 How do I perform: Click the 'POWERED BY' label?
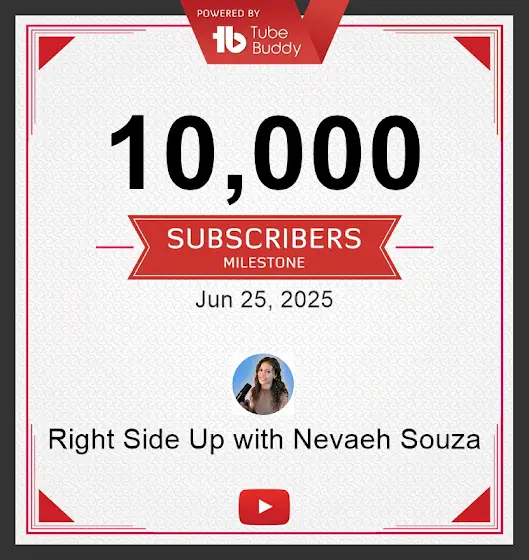coord(229,14)
